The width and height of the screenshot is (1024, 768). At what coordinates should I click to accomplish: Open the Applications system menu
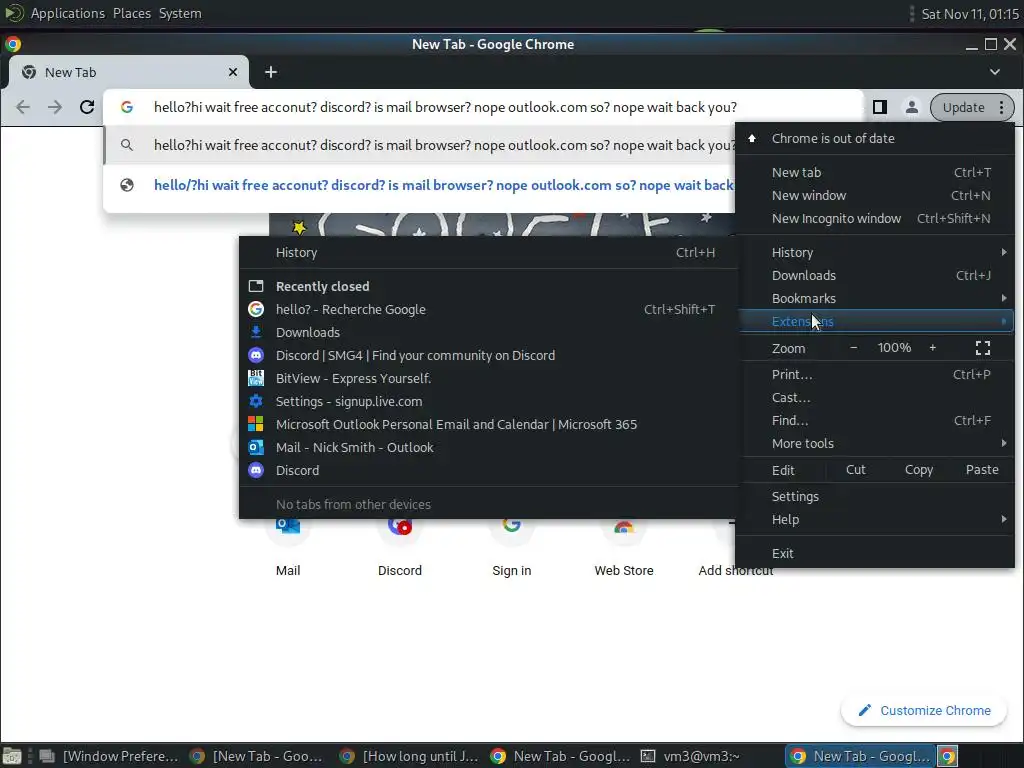[67, 13]
